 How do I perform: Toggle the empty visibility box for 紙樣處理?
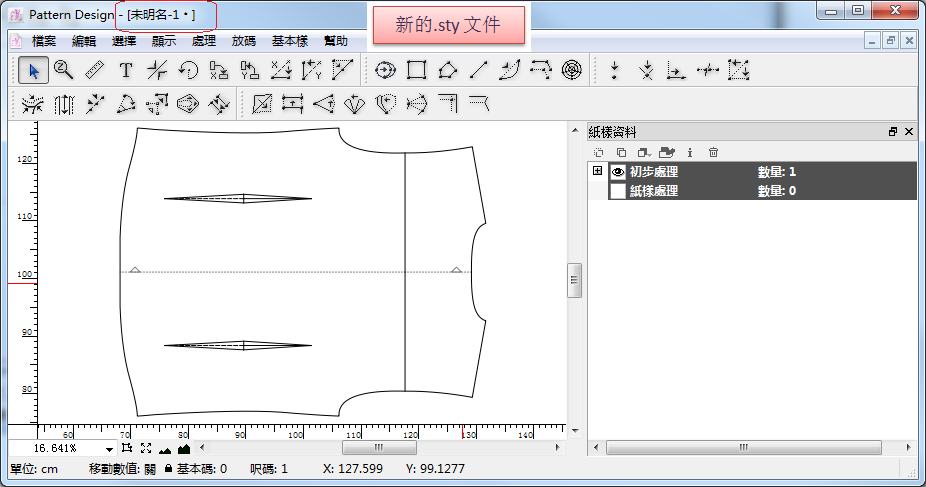coord(617,190)
